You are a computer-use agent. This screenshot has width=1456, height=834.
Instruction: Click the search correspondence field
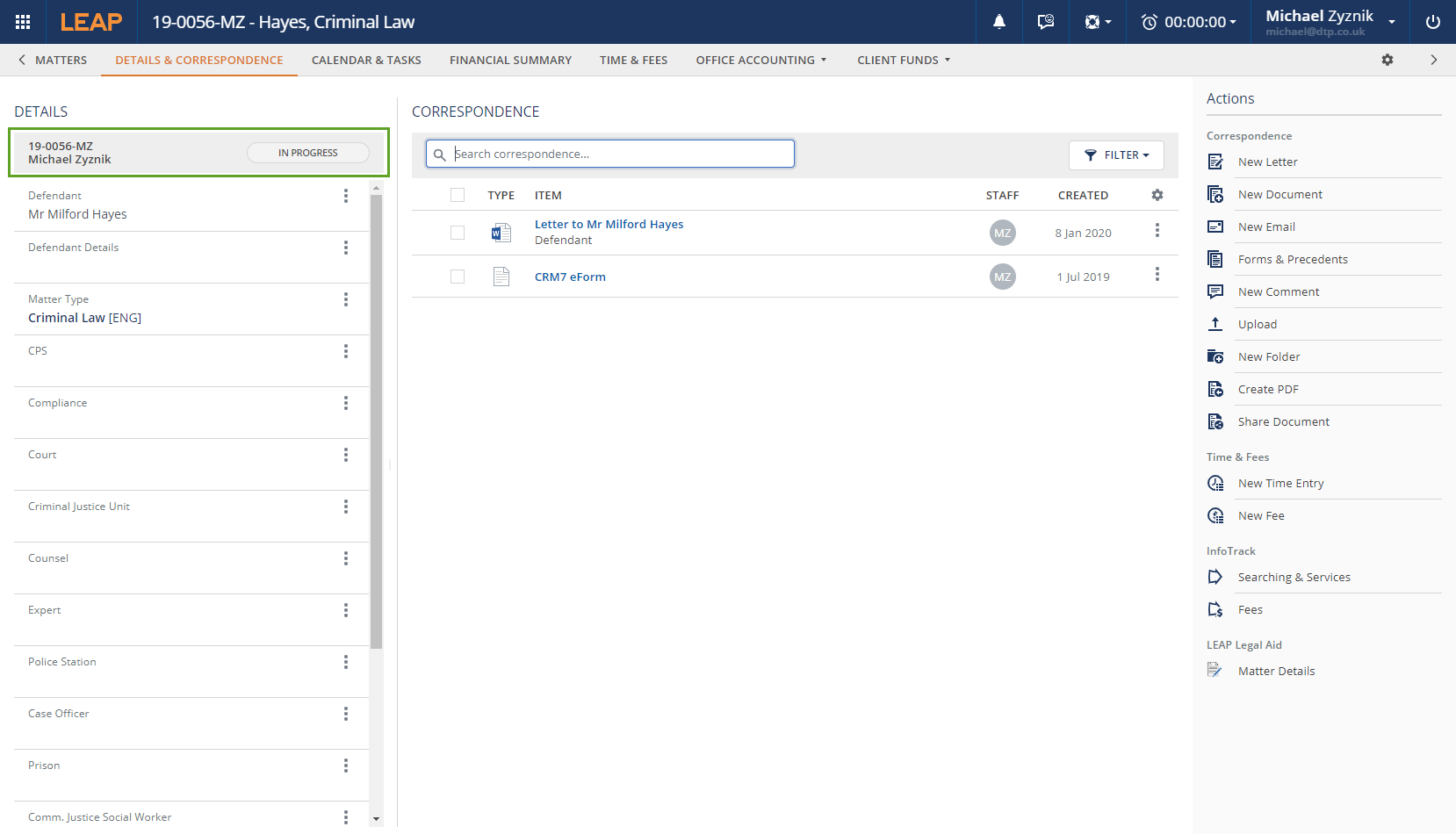click(619, 154)
